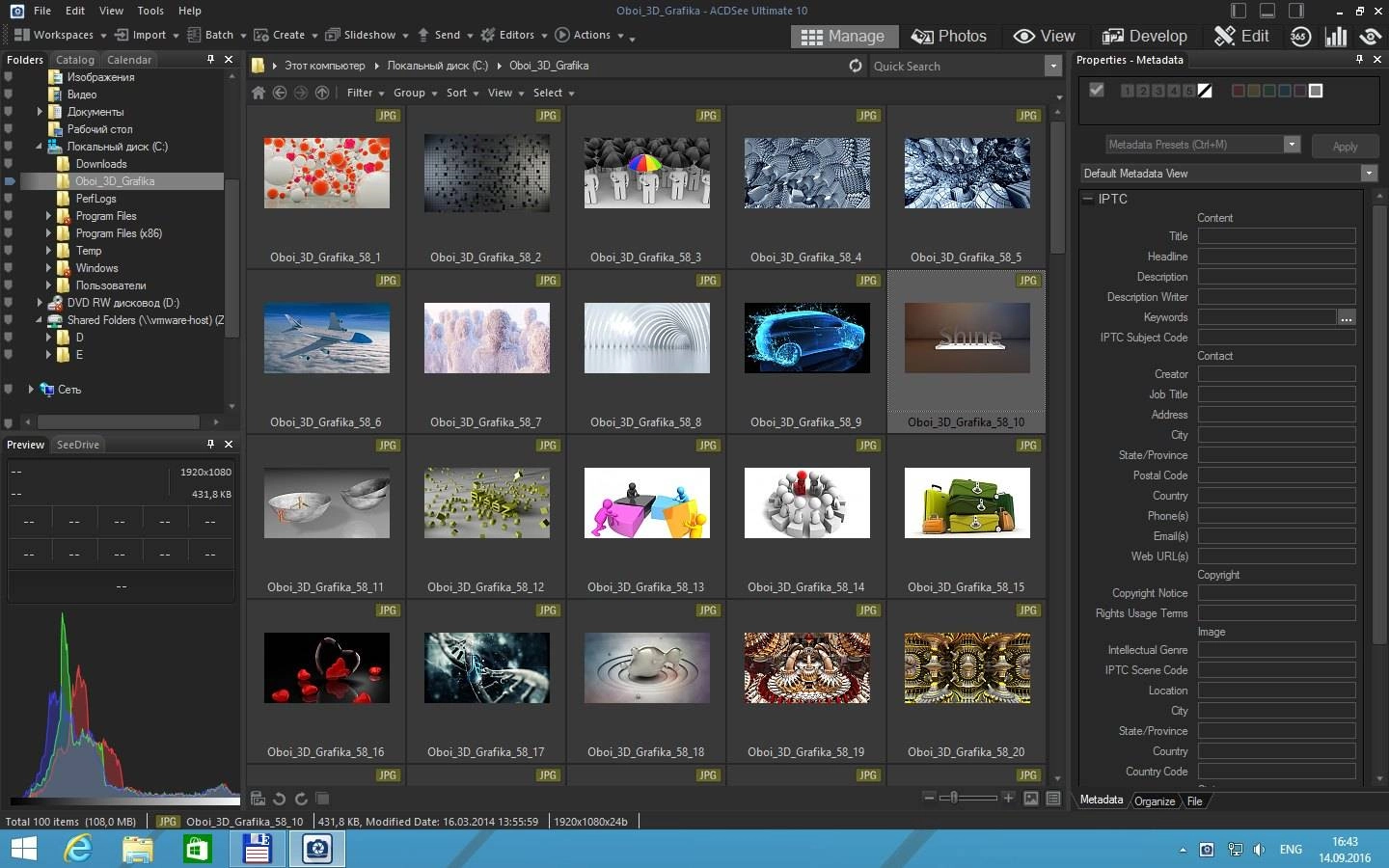The image size is (1389, 868).
Task: Set rating 3 in Properties panel
Action: pos(1157,91)
